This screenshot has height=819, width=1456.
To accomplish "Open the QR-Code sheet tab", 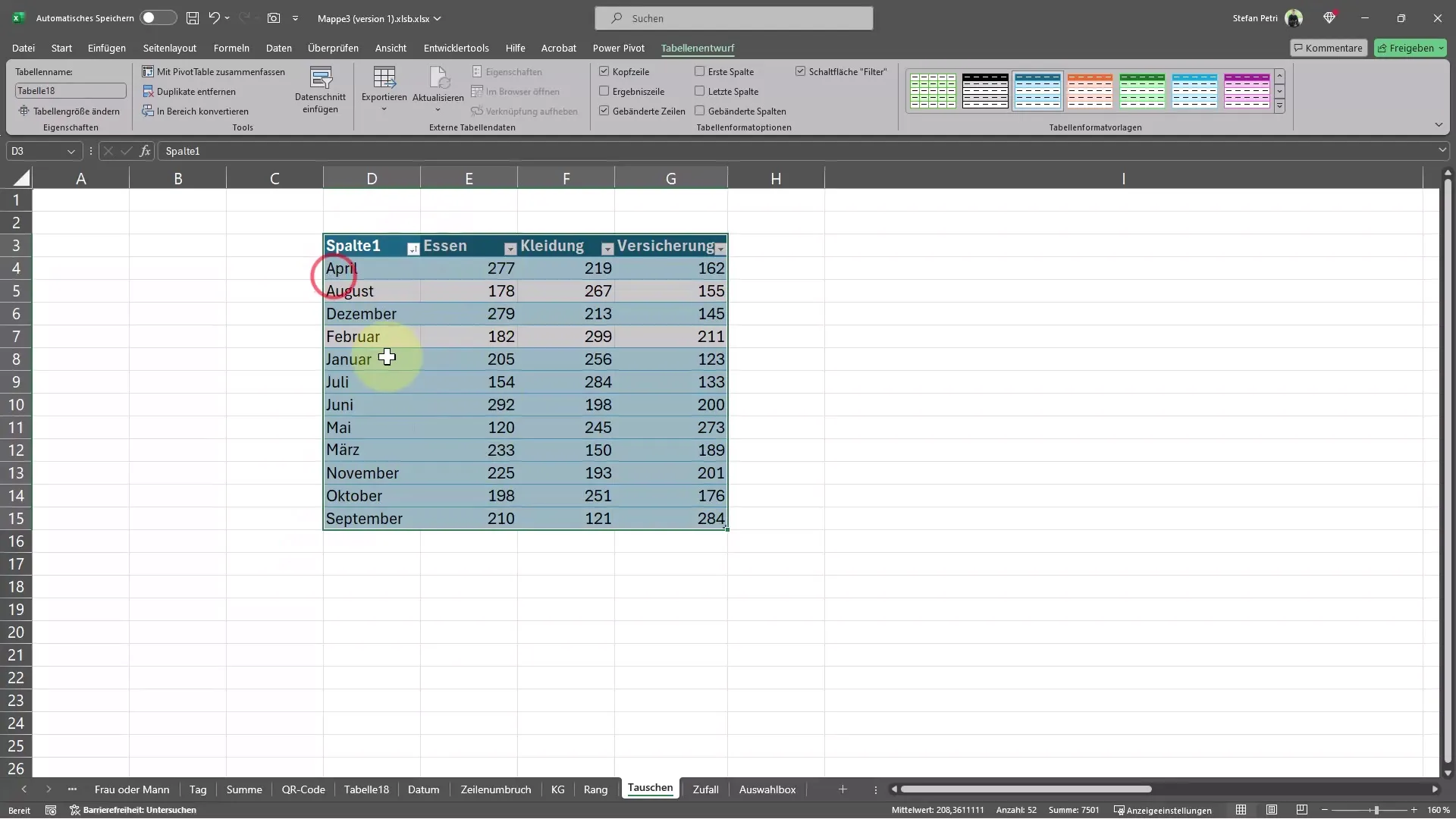I will click(x=303, y=789).
